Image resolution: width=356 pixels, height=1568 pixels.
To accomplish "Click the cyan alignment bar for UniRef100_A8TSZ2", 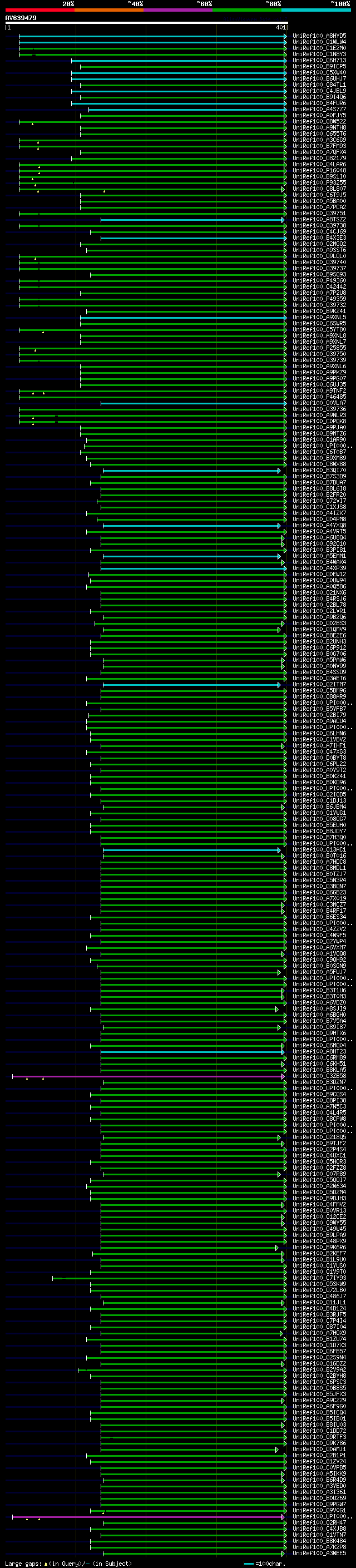I will 192,220.
